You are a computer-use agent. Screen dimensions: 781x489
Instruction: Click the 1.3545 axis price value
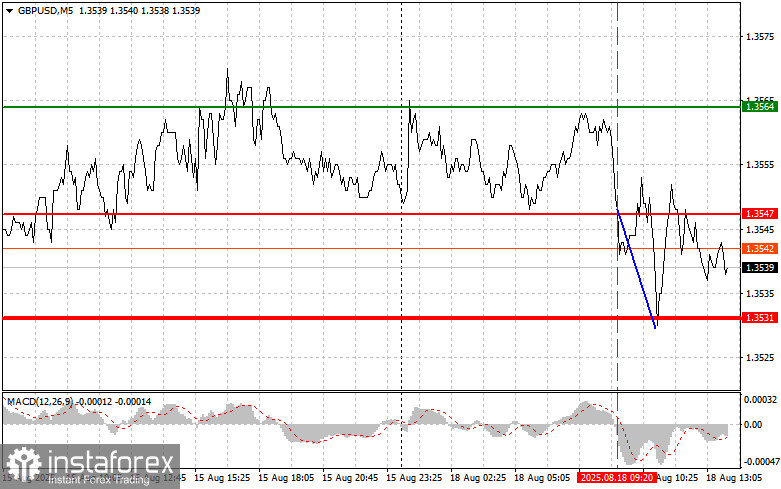point(760,230)
